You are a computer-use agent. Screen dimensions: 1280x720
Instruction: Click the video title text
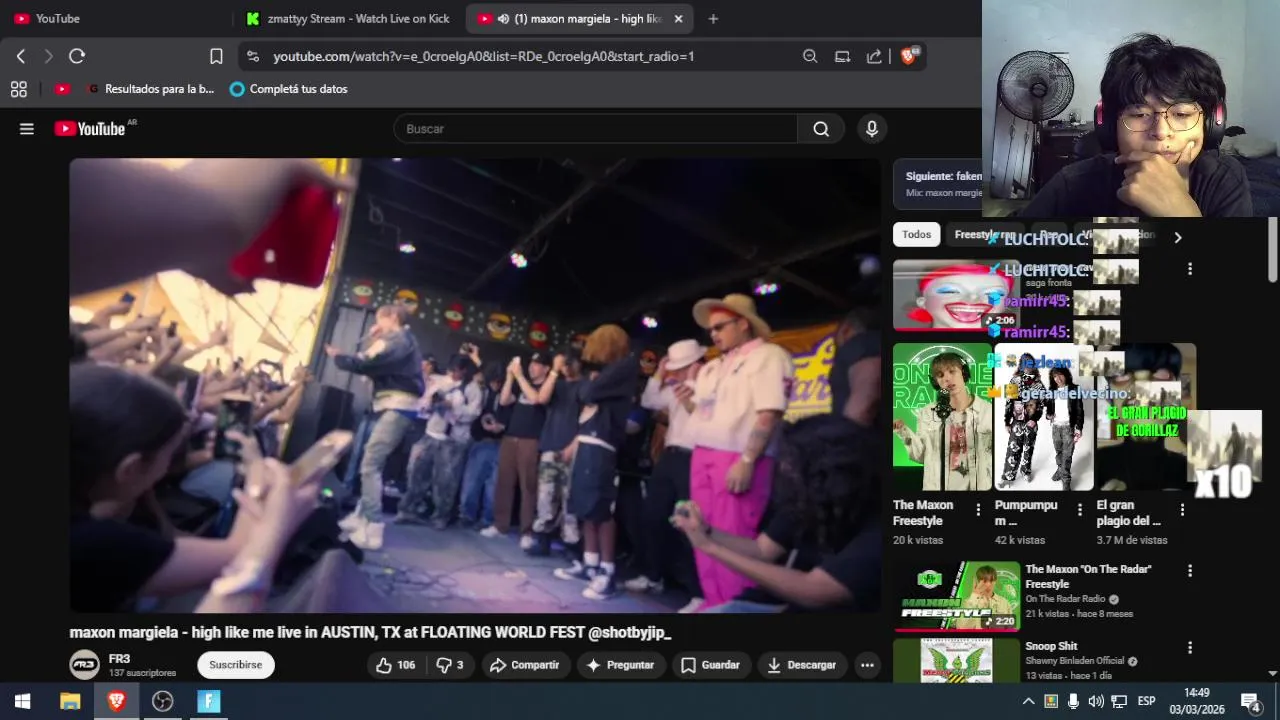370,633
